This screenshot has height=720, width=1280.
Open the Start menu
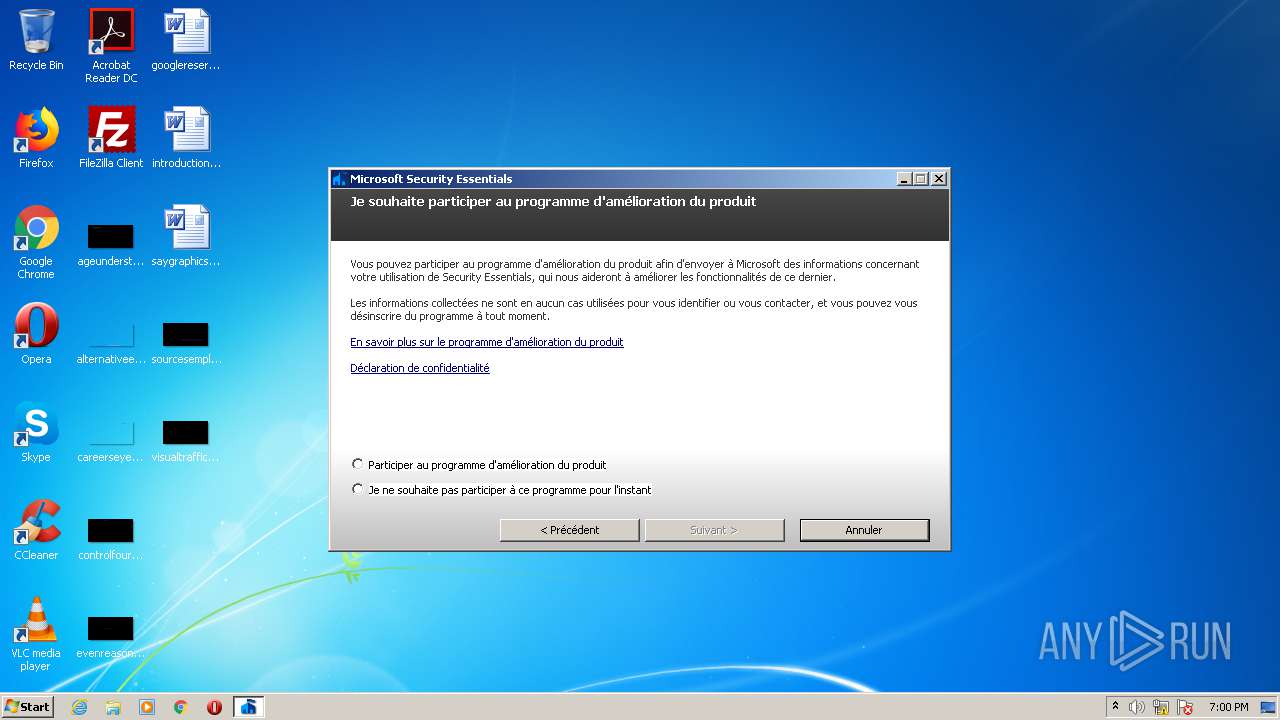[27, 707]
